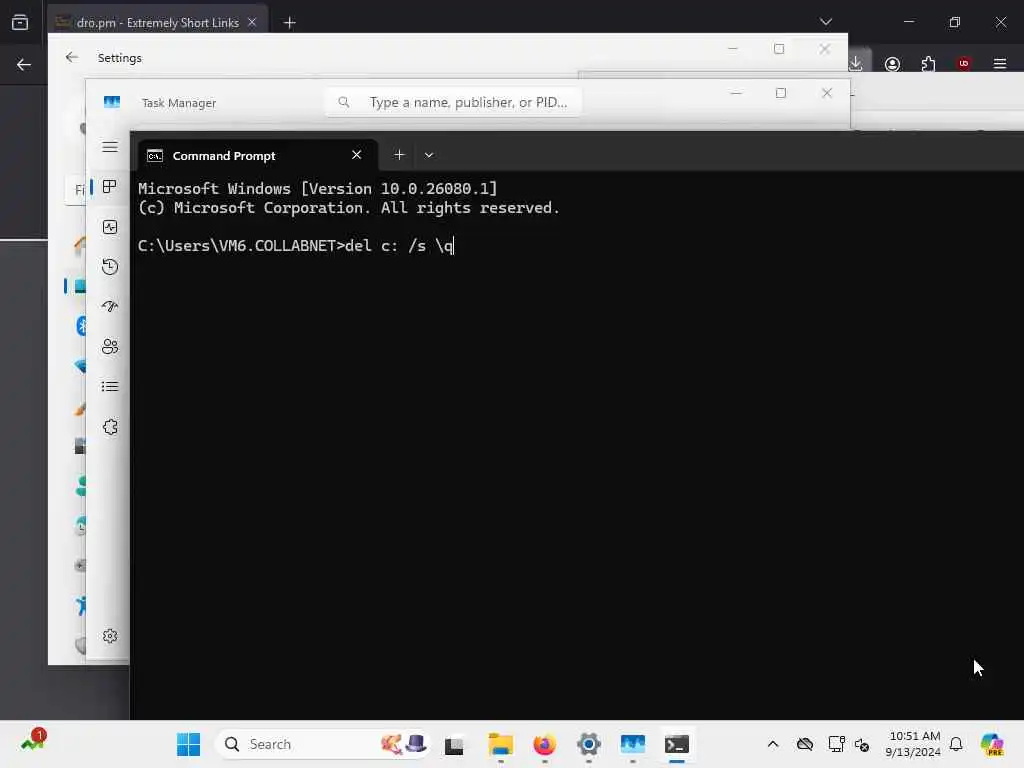Open Copilot preview icon on taskbar
Screen dimensions: 1024x768
tap(992, 744)
